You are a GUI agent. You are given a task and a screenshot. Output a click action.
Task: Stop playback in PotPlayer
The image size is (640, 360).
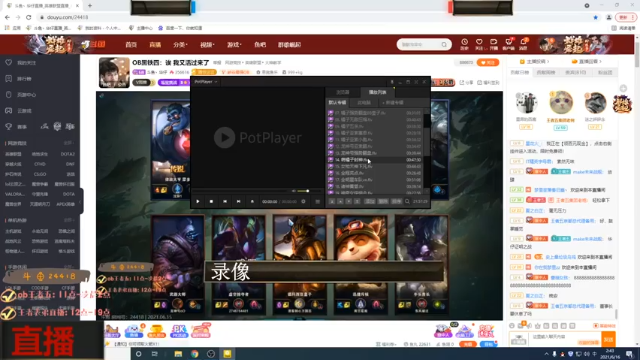(211, 201)
